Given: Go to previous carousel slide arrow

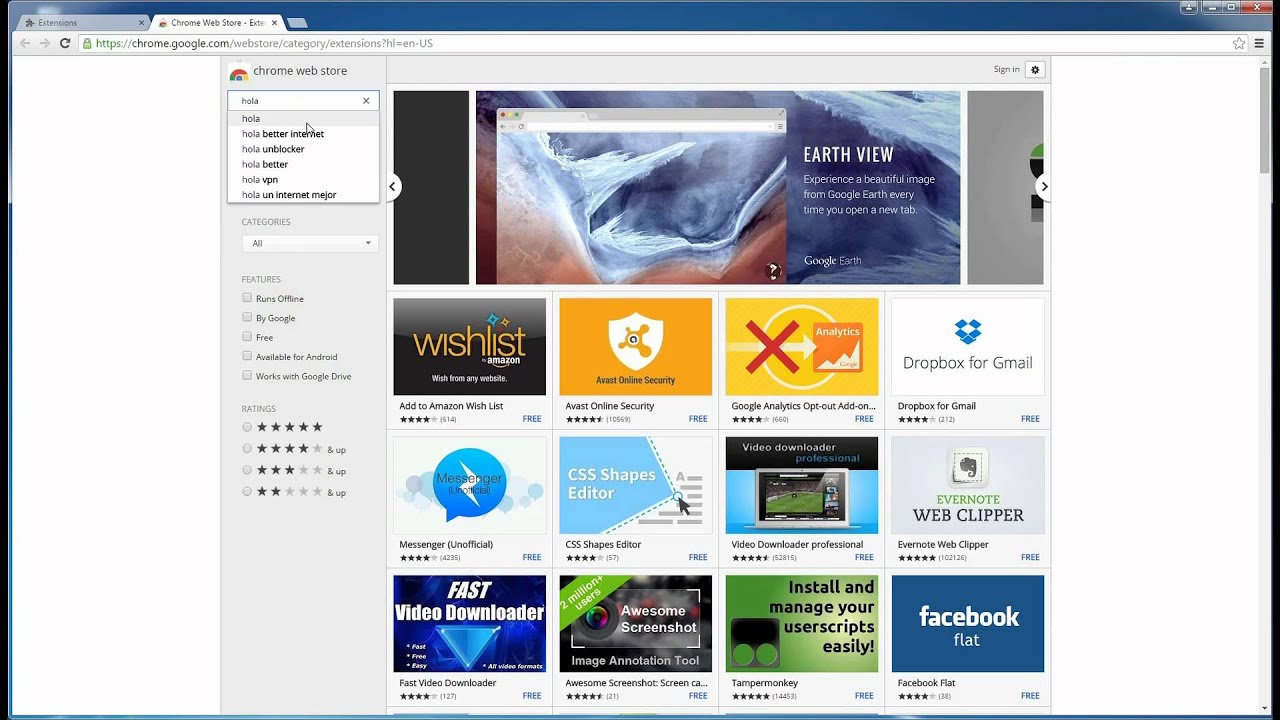Looking at the screenshot, I should 393,186.
